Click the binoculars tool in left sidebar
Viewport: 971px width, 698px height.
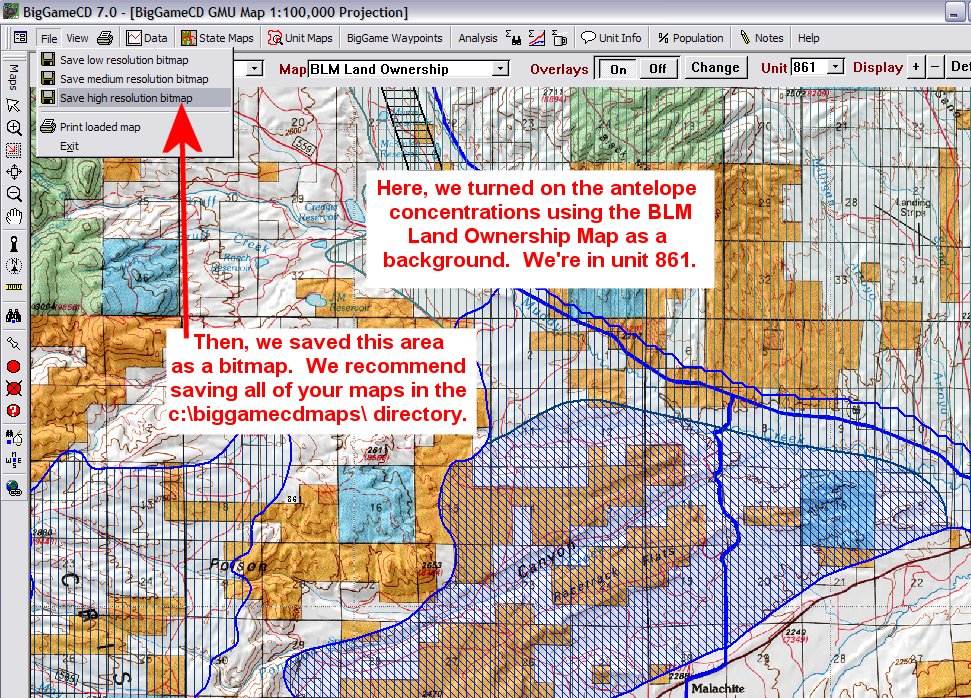click(x=14, y=316)
